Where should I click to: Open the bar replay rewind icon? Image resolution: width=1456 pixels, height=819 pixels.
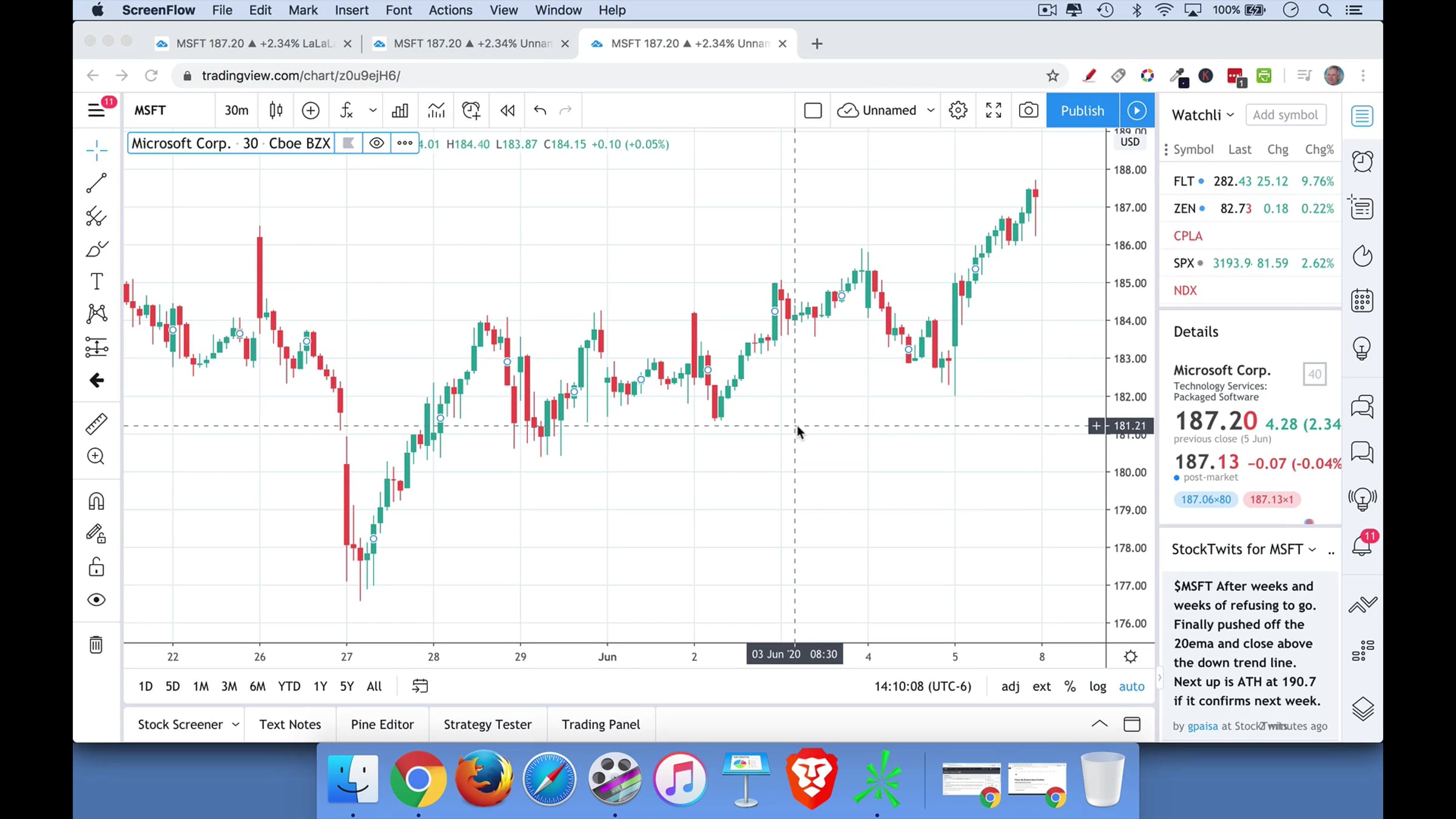pos(507,110)
